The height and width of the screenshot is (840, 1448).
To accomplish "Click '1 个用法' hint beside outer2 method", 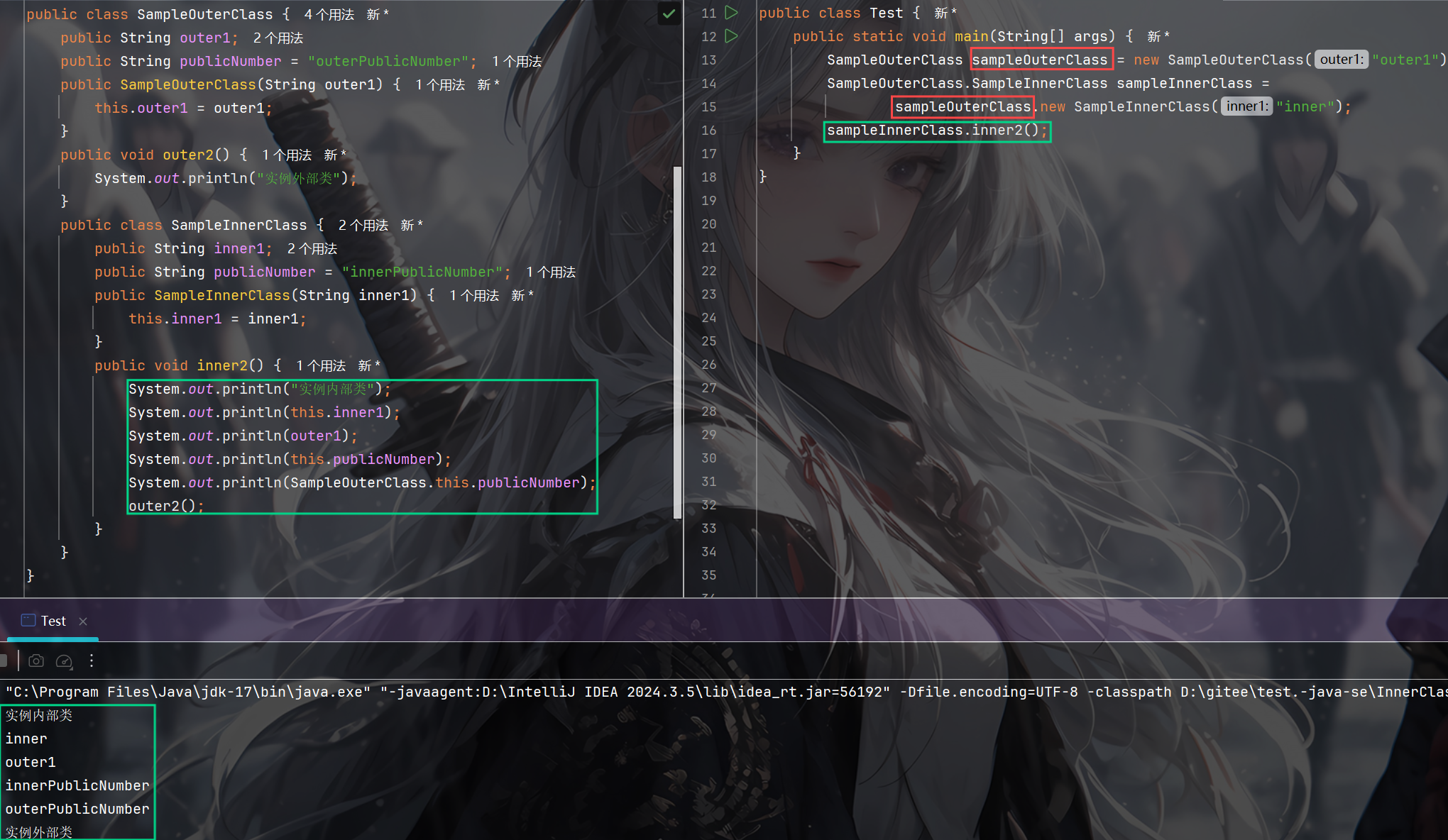I will tap(286, 155).
